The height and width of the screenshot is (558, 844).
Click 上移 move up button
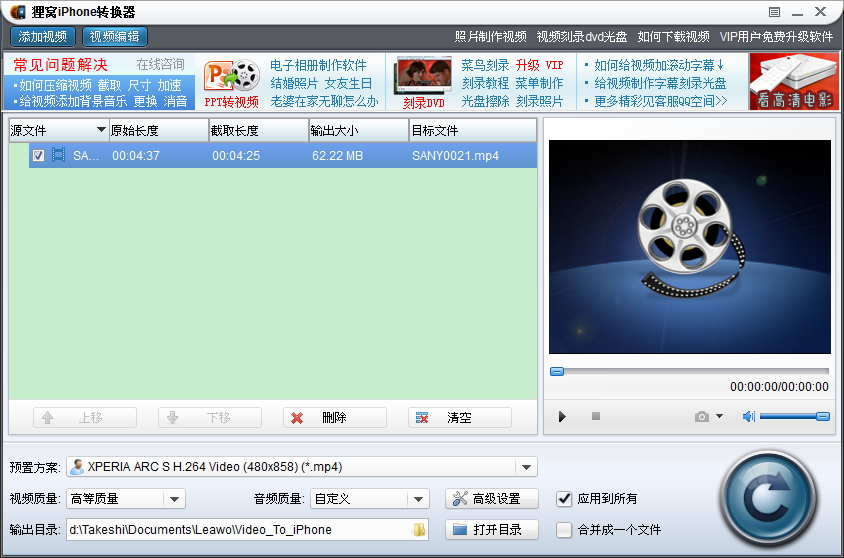(85, 418)
